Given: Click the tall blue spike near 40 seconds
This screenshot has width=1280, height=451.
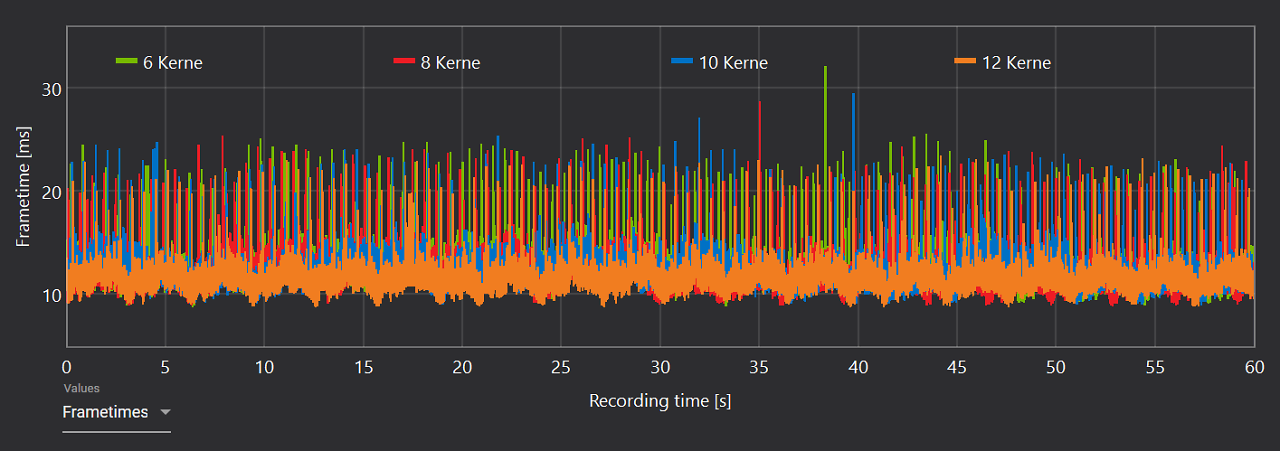Looking at the screenshot, I should click(853, 135).
